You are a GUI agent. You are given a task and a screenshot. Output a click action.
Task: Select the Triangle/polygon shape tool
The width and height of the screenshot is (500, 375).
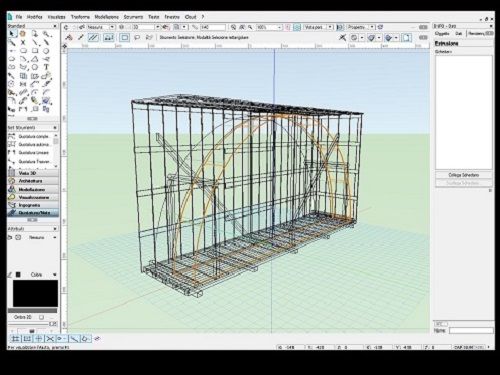(35, 59)
